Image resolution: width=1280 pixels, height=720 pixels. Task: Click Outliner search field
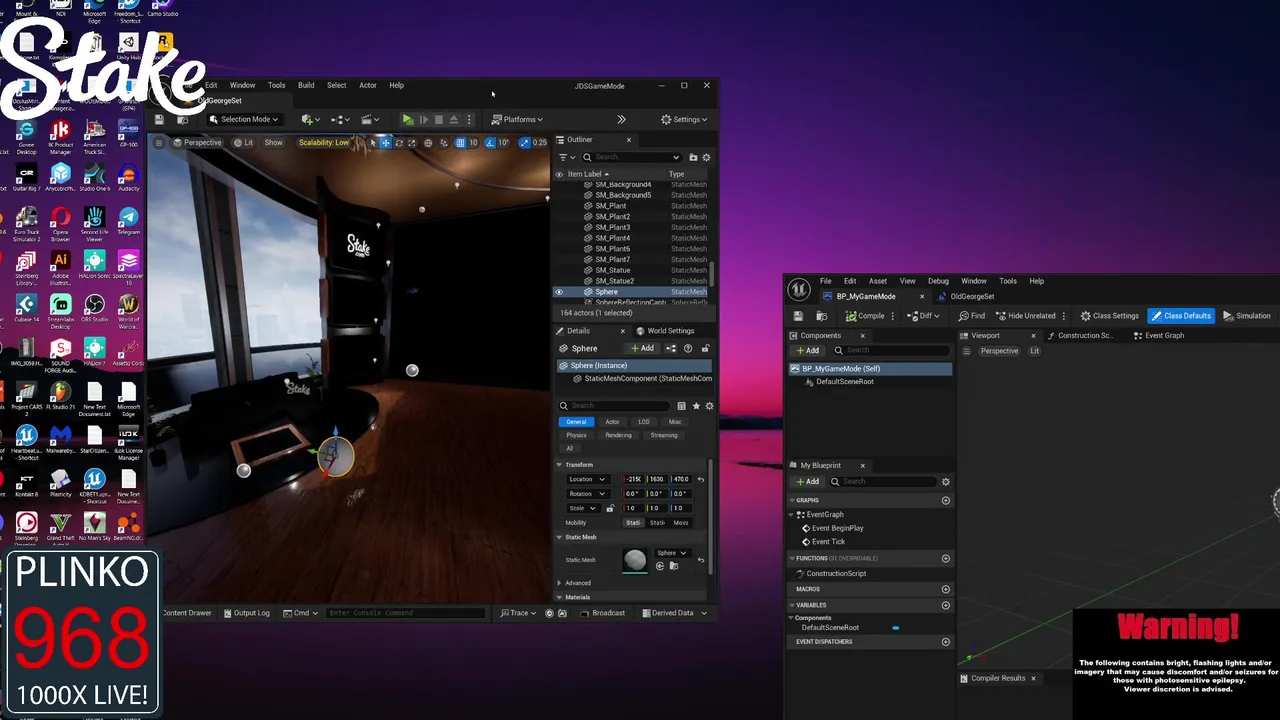click(630, 157)
